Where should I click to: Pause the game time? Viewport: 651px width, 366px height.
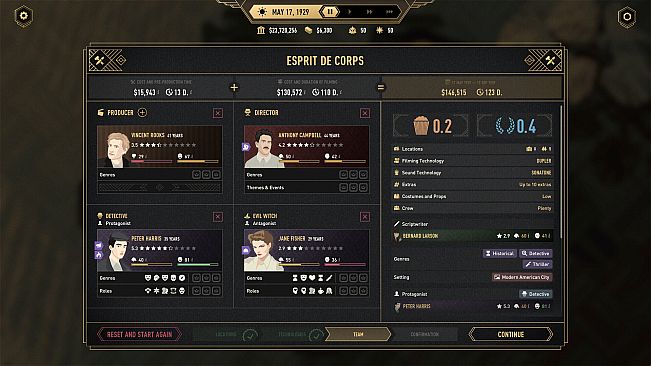(x=330, y=12)
